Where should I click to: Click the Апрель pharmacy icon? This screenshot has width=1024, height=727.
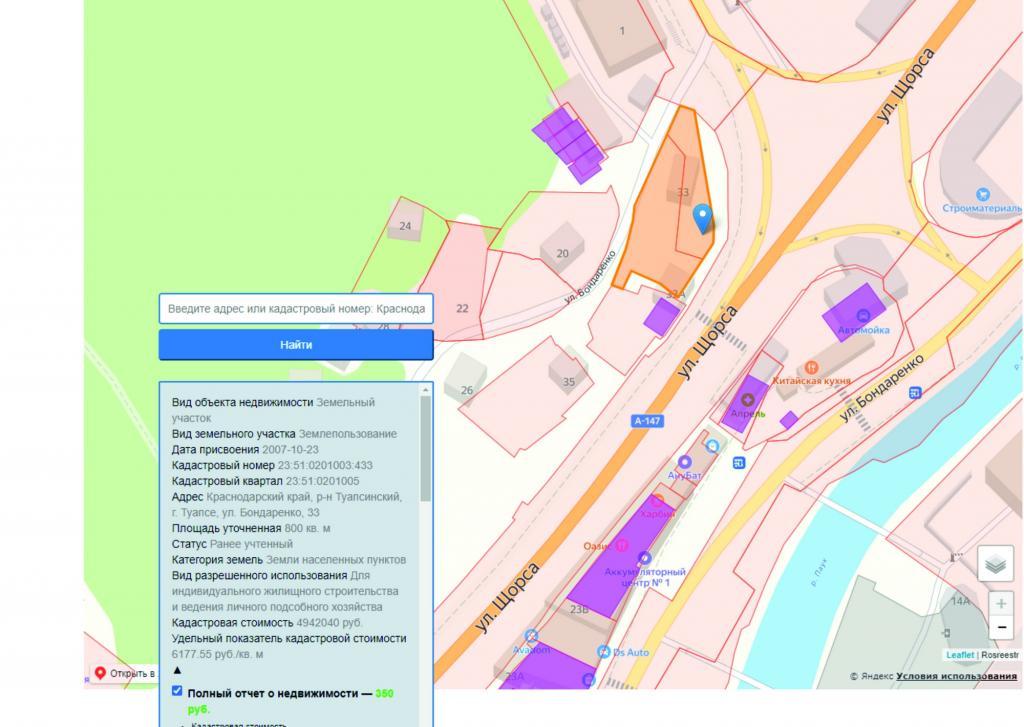(x=748, y=400)
